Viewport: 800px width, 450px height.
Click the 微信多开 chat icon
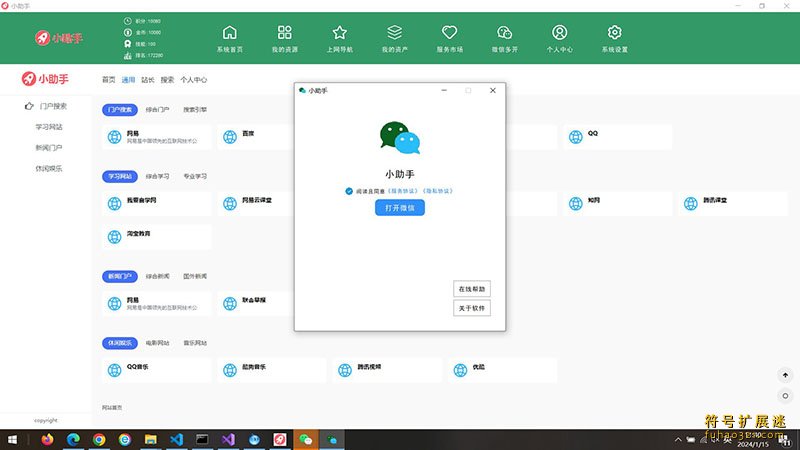tap(505, 33)
